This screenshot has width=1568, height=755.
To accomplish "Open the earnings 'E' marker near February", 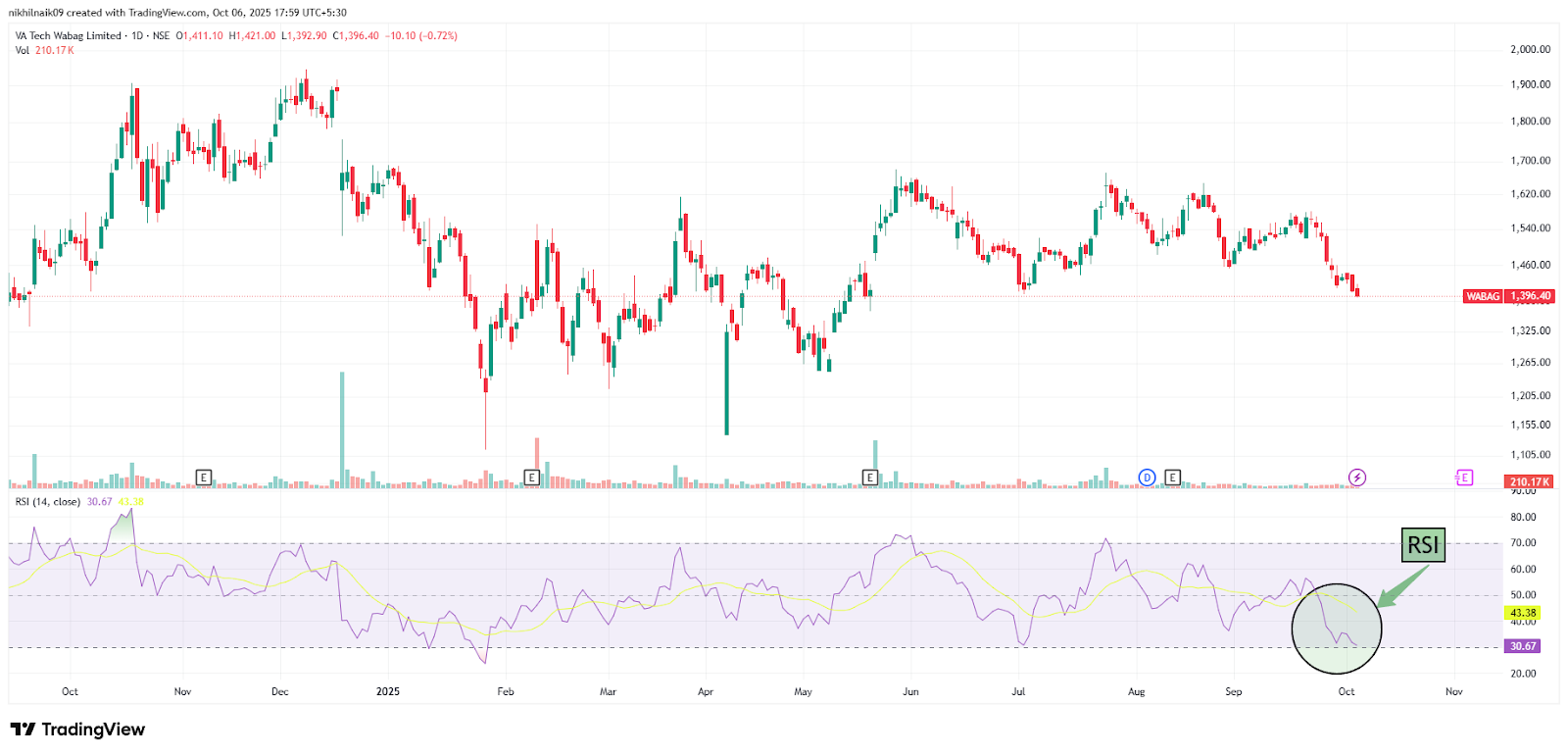I will 531,478.
